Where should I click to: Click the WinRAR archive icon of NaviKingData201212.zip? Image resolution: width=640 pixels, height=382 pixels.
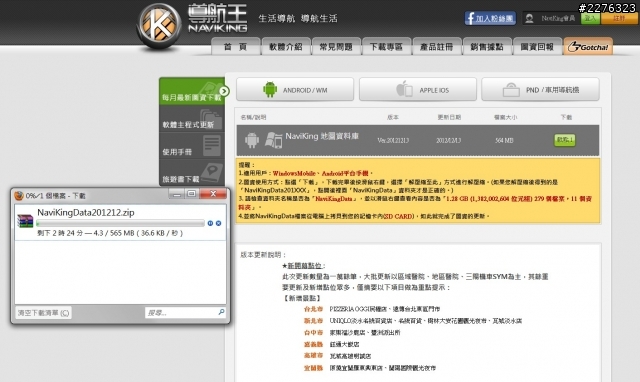tap(25, 221)
